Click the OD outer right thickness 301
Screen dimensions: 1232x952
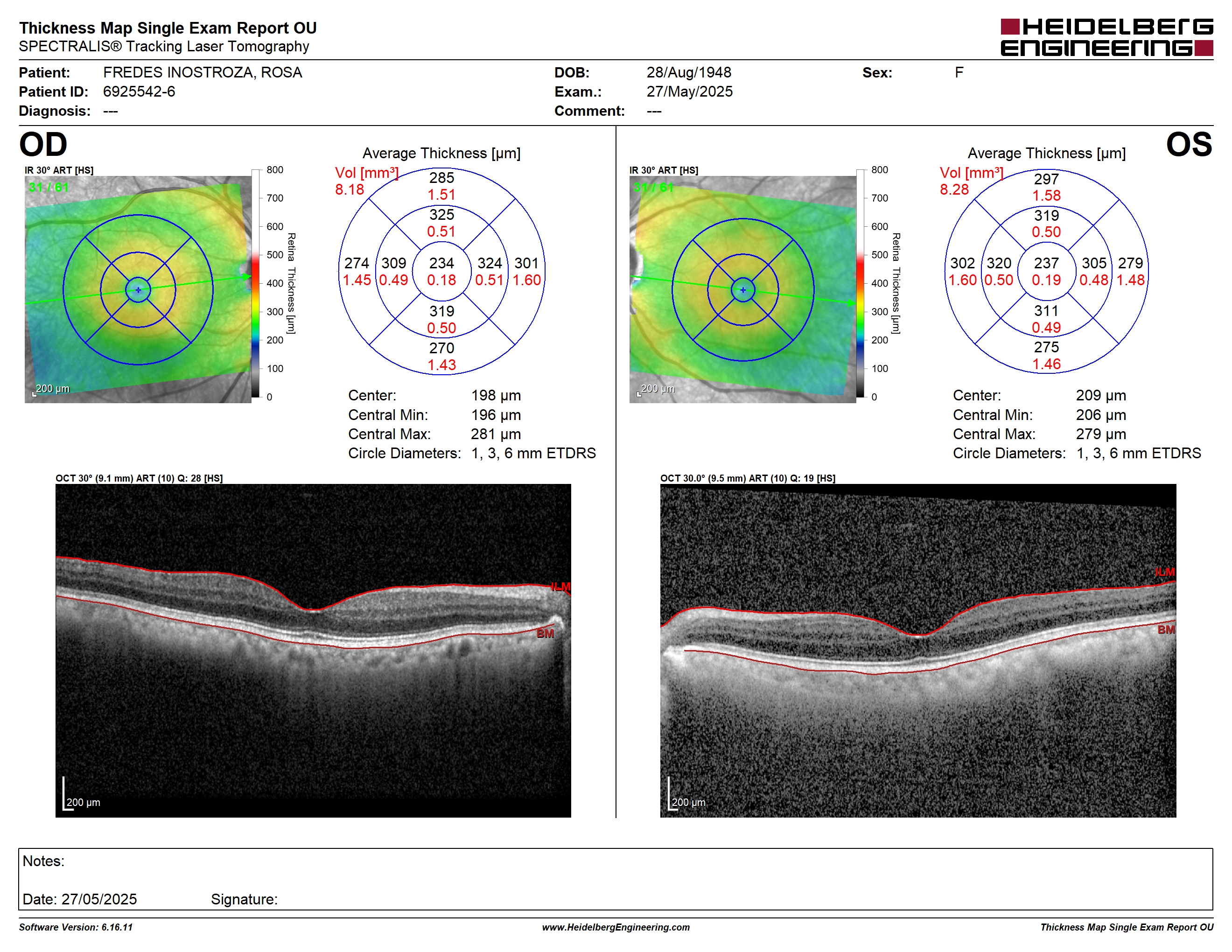[x=527, y=263]
